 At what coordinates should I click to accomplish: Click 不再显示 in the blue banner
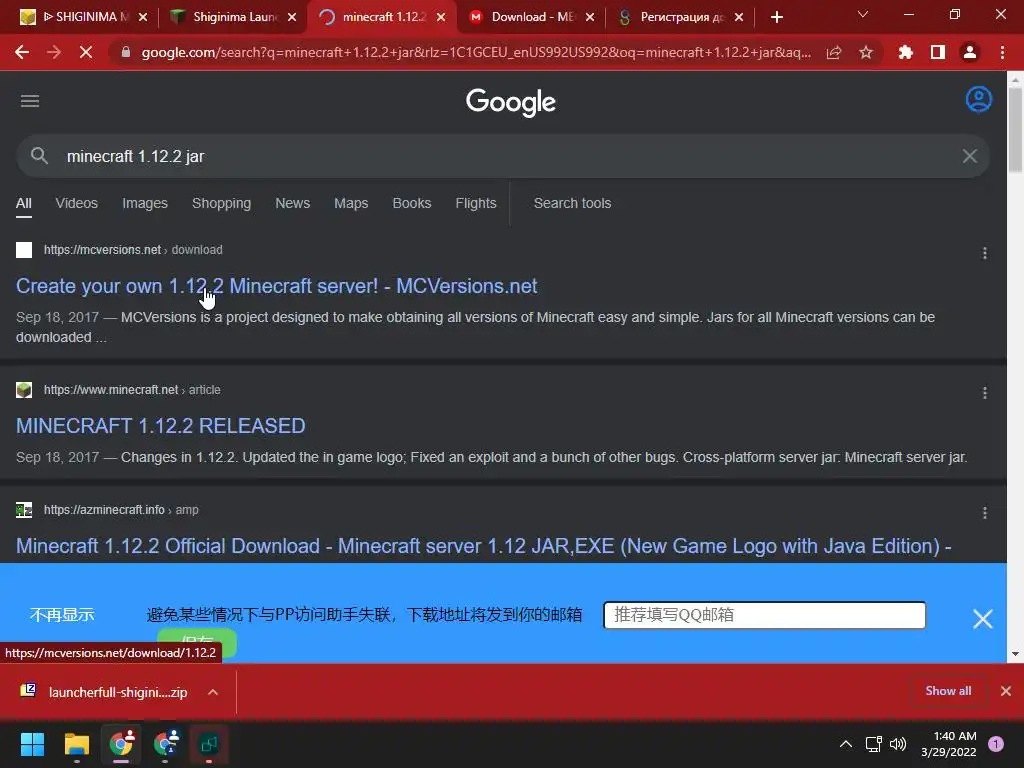click(62, 615)
